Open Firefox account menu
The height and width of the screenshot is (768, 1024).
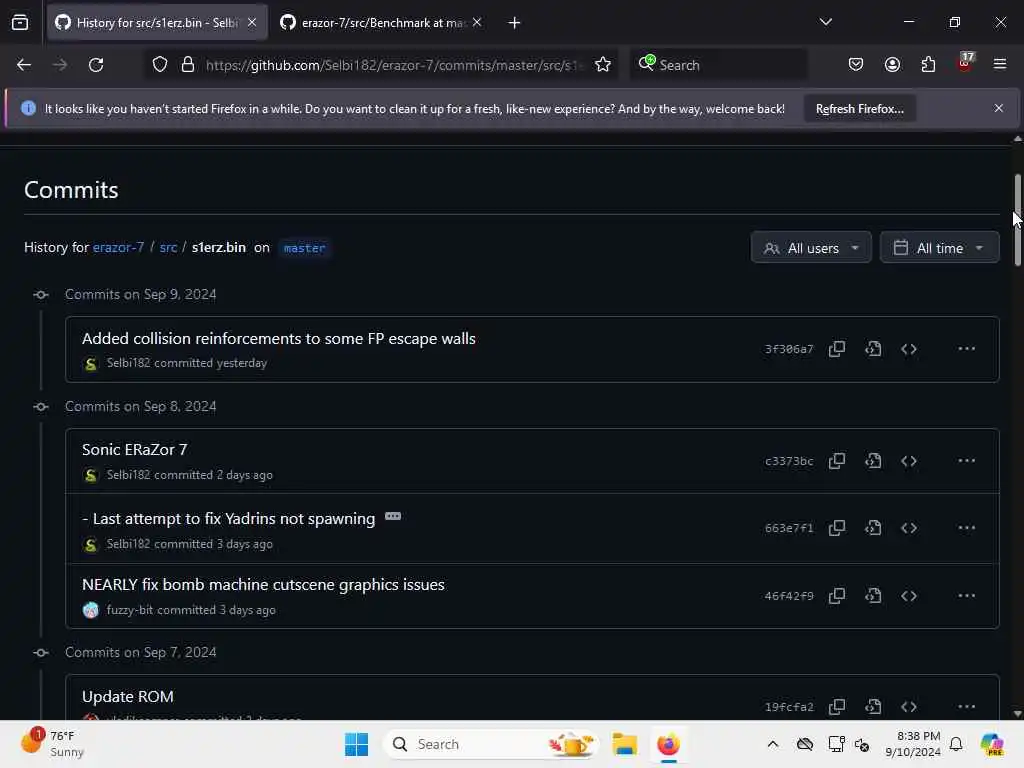(892, 65)
